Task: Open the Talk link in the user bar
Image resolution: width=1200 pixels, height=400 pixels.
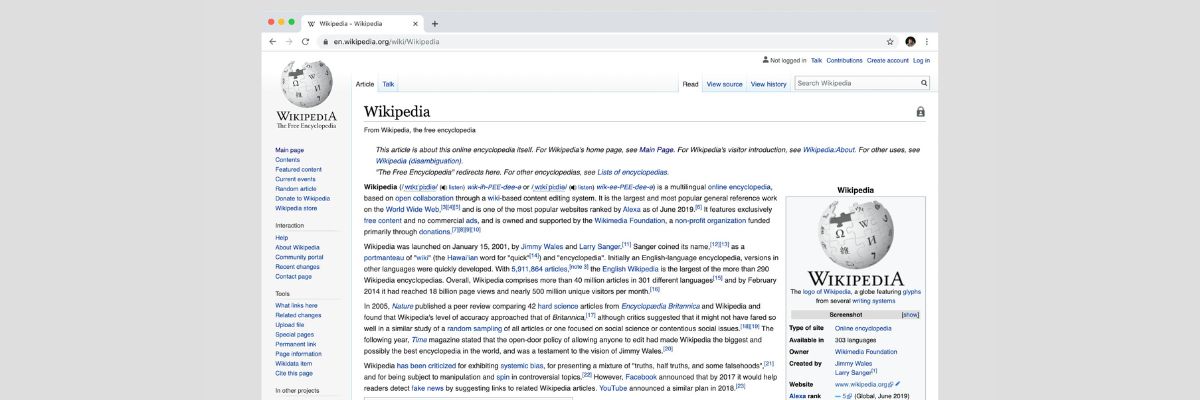Action: point(816,60)
